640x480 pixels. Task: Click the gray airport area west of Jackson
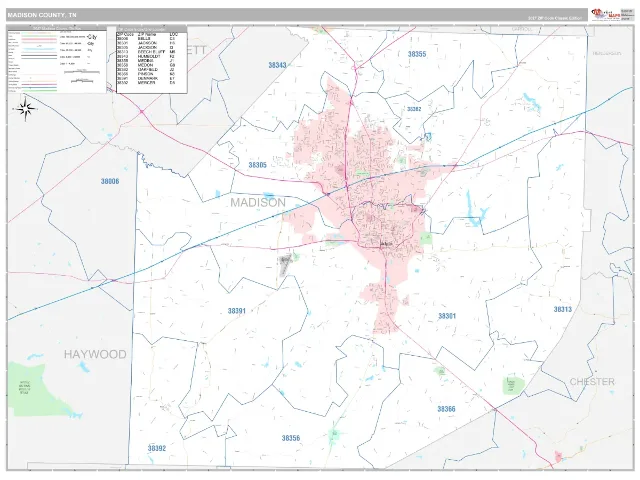[284, 264]
